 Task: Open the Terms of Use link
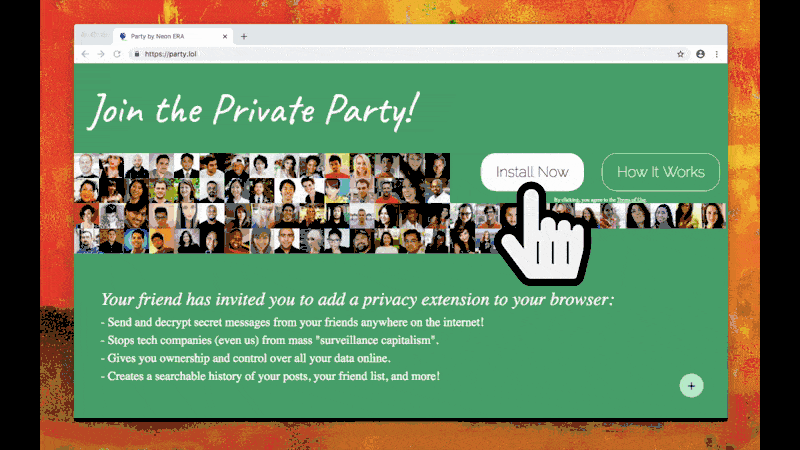pos(631,200)
